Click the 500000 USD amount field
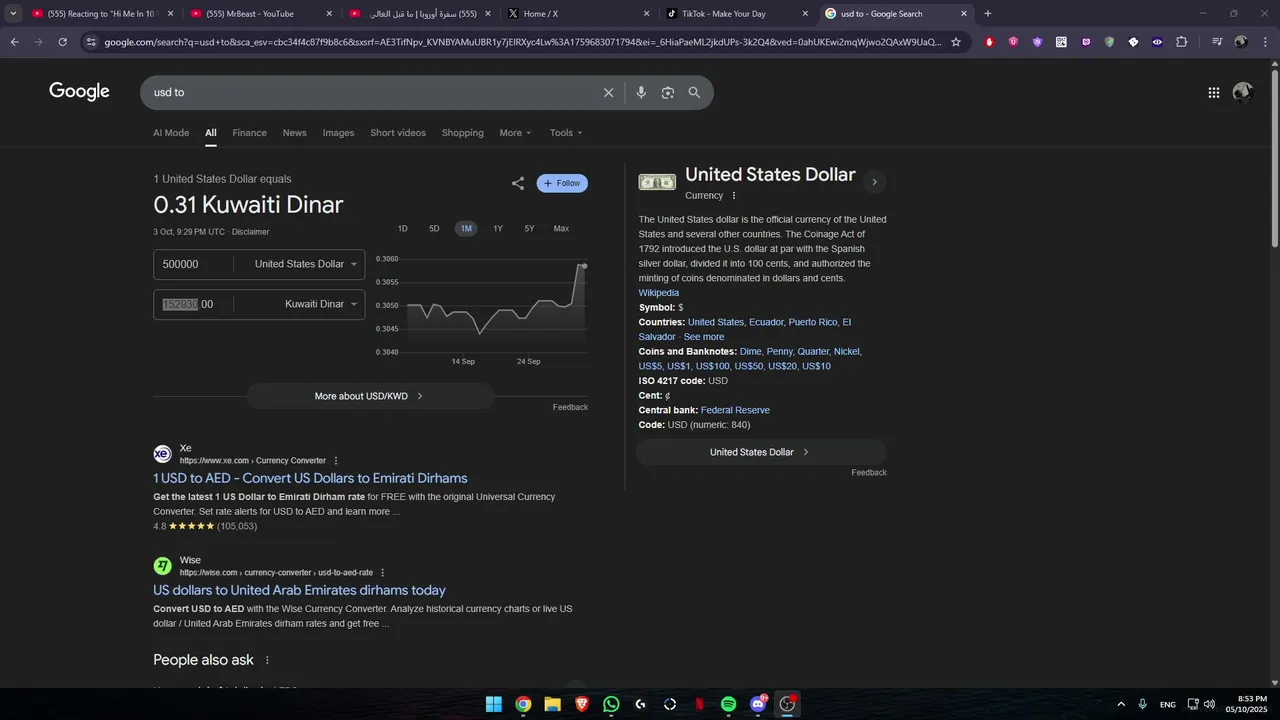Screen dimensions: 1280x720 [195, 264]
